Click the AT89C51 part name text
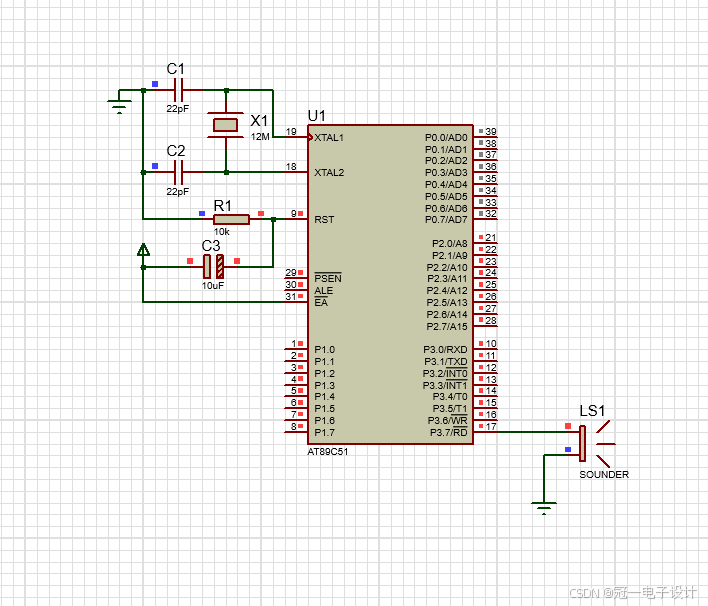Image resolution: width=708 pixels, height=606 pixels. tap(328, 452)
